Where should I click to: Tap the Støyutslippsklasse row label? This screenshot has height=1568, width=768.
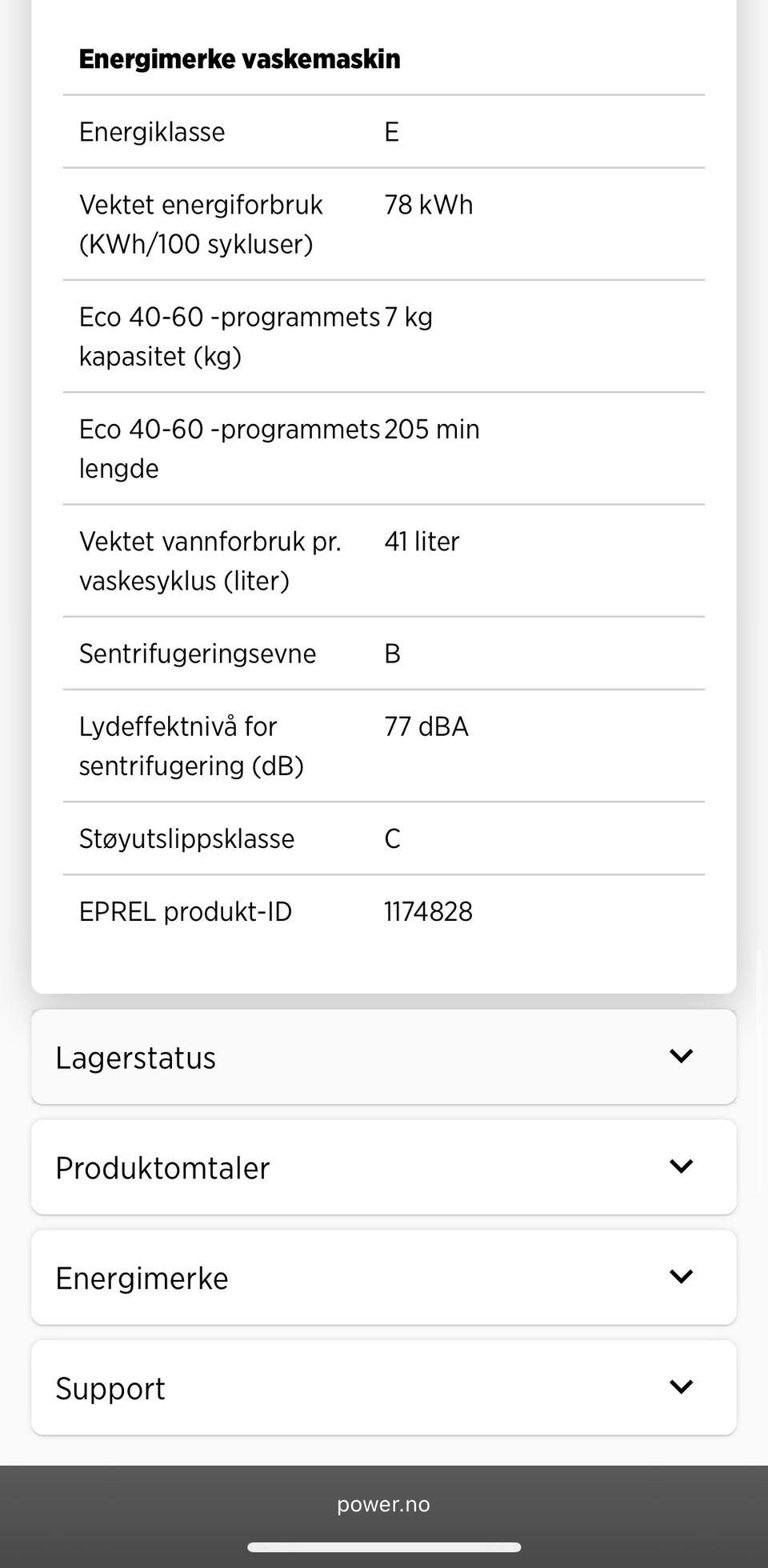(186, 839)
